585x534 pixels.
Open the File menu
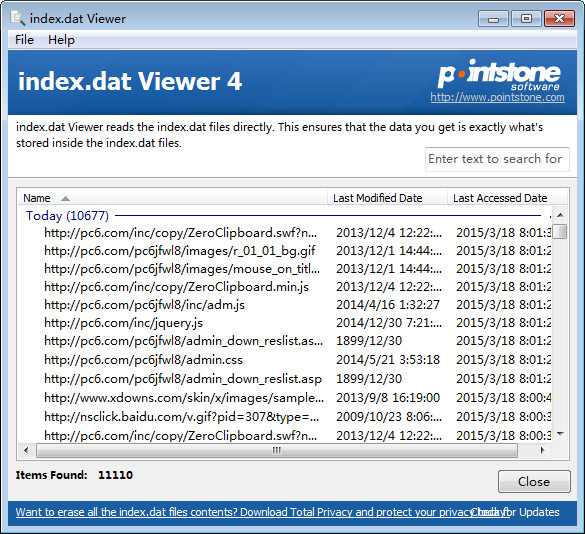pyautogui.click(x=24, y=40)
